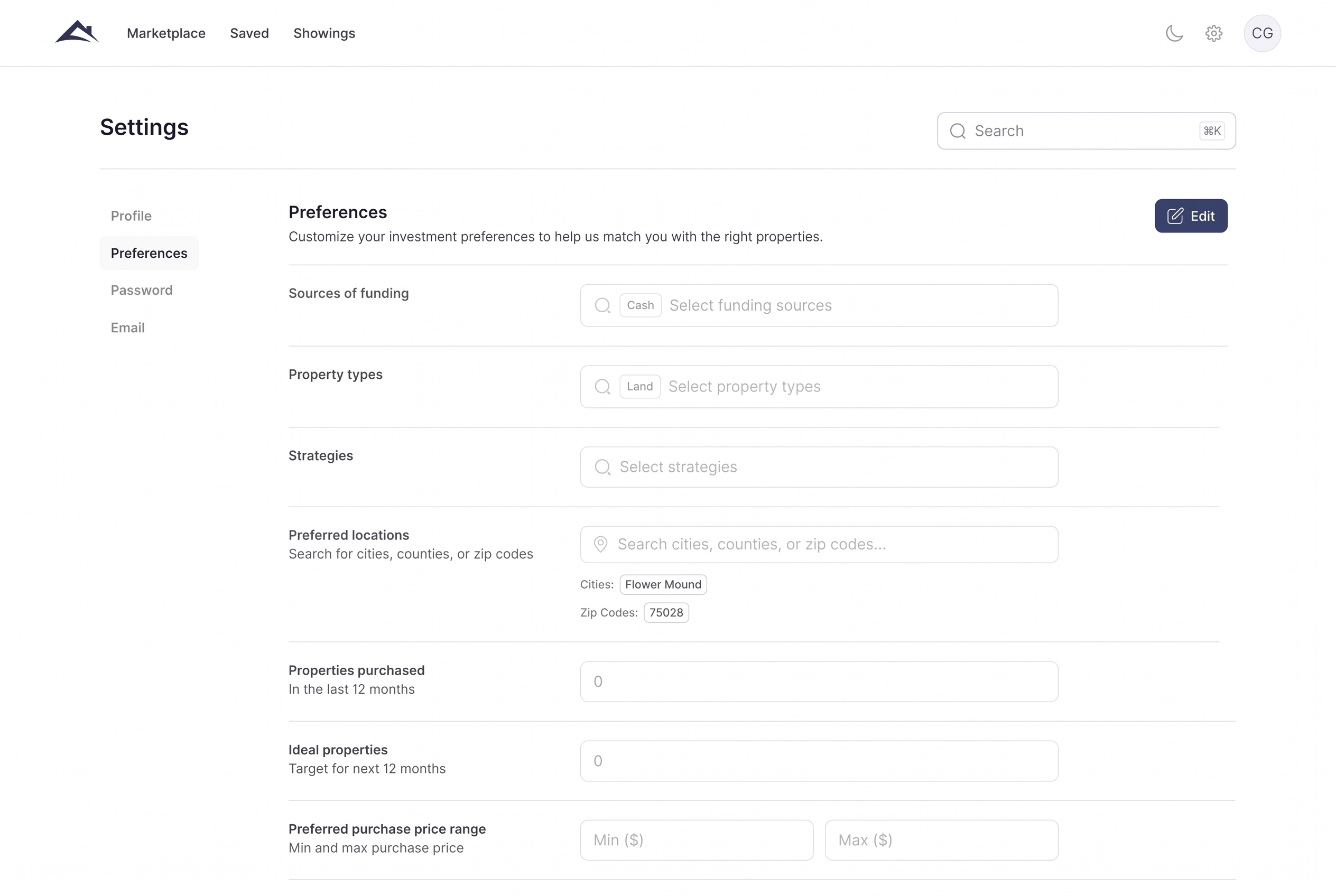
Task: Expand the Select strategies dropdown
Action: pos(819,467)
